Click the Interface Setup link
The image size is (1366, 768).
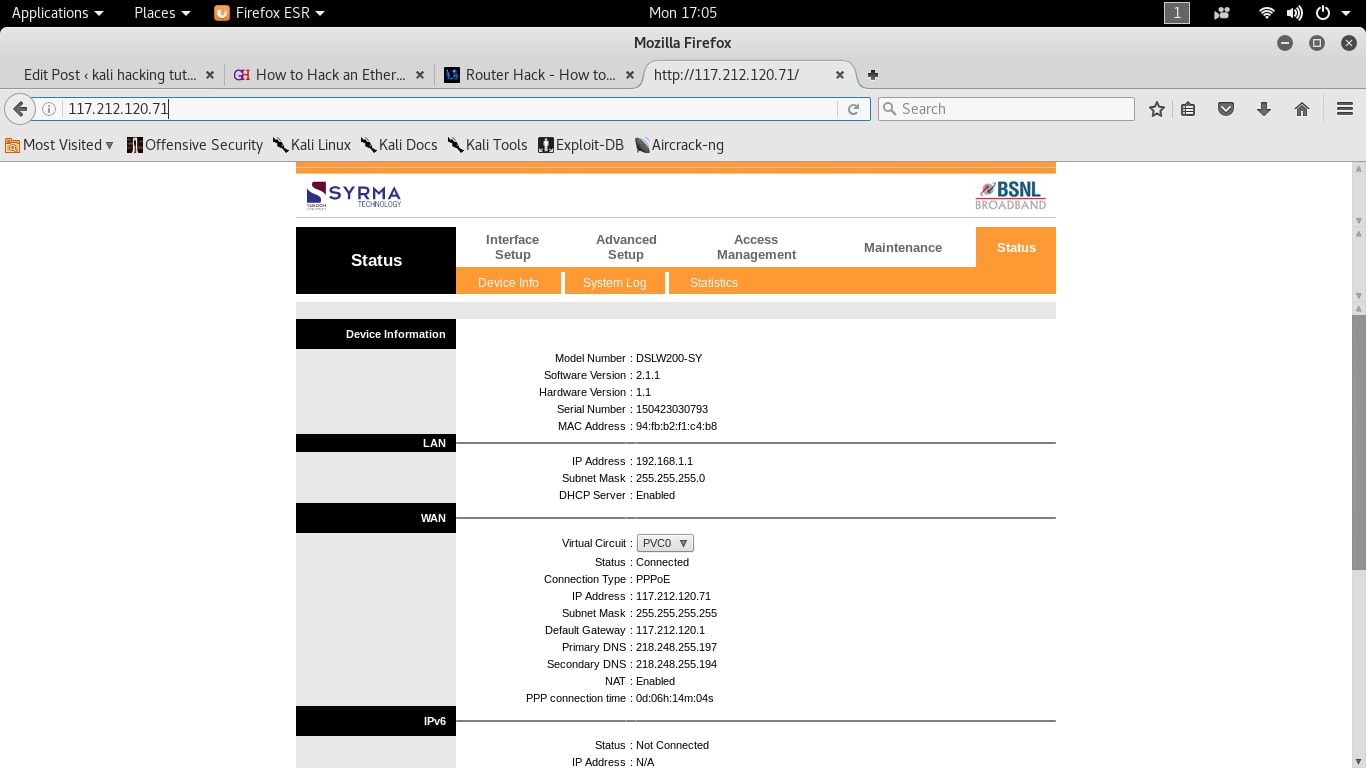tap(512, 247)
